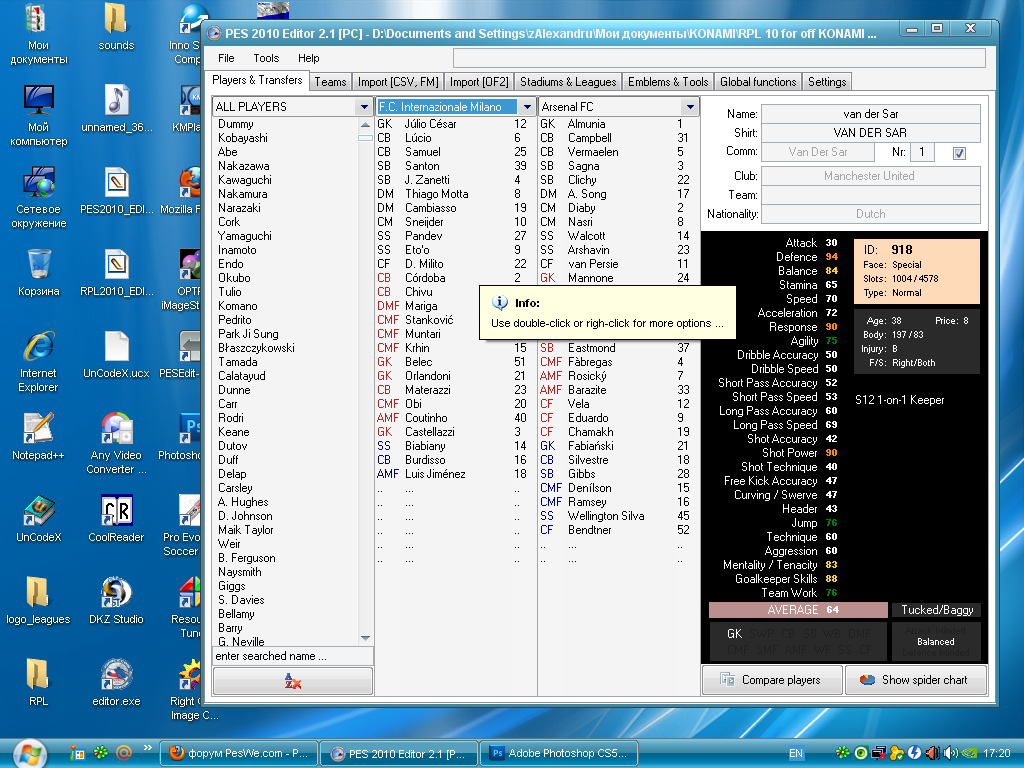Select Park Ji Sung in players list

248,334
